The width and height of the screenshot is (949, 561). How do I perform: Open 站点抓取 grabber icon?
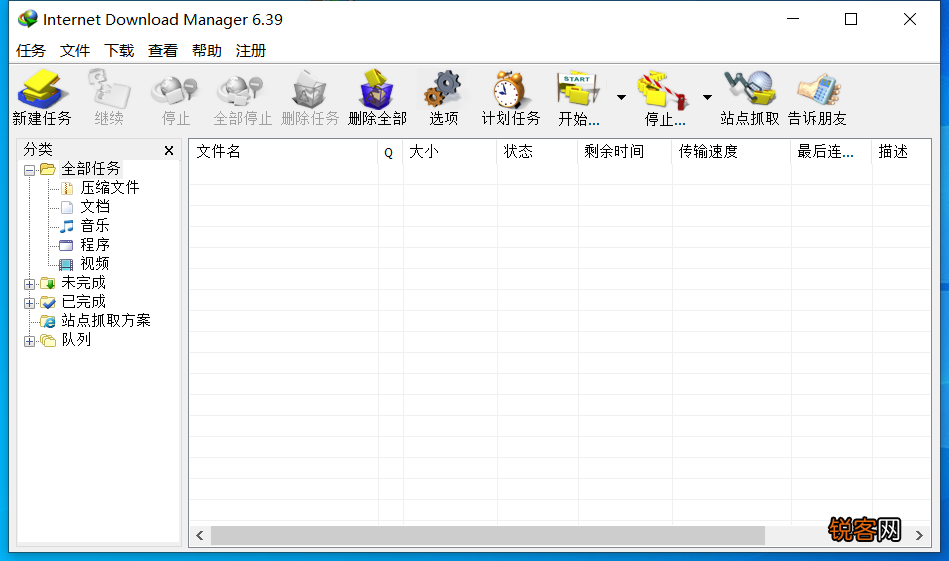(x=750, y=89)
